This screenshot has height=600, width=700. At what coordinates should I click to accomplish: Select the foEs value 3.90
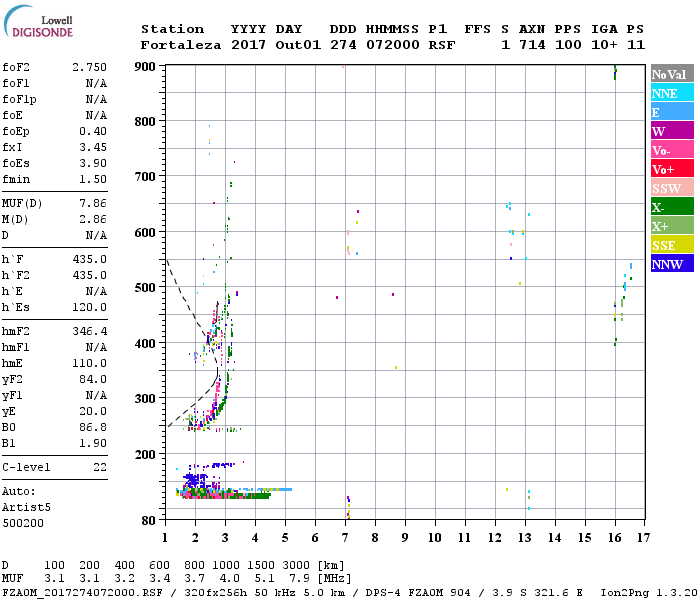pos(93,163)
